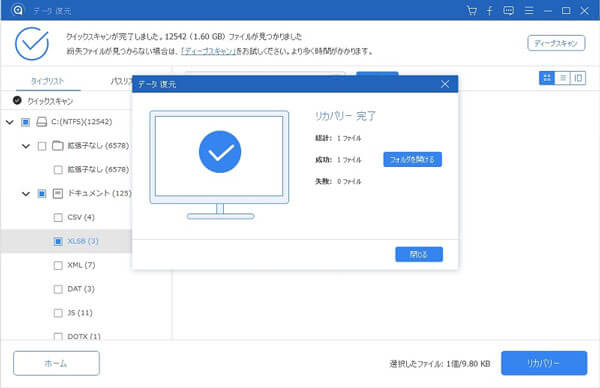Toggle the C:(NTFS) drive checkbox
The image size is (600, 388).
(x=25, y=122)
